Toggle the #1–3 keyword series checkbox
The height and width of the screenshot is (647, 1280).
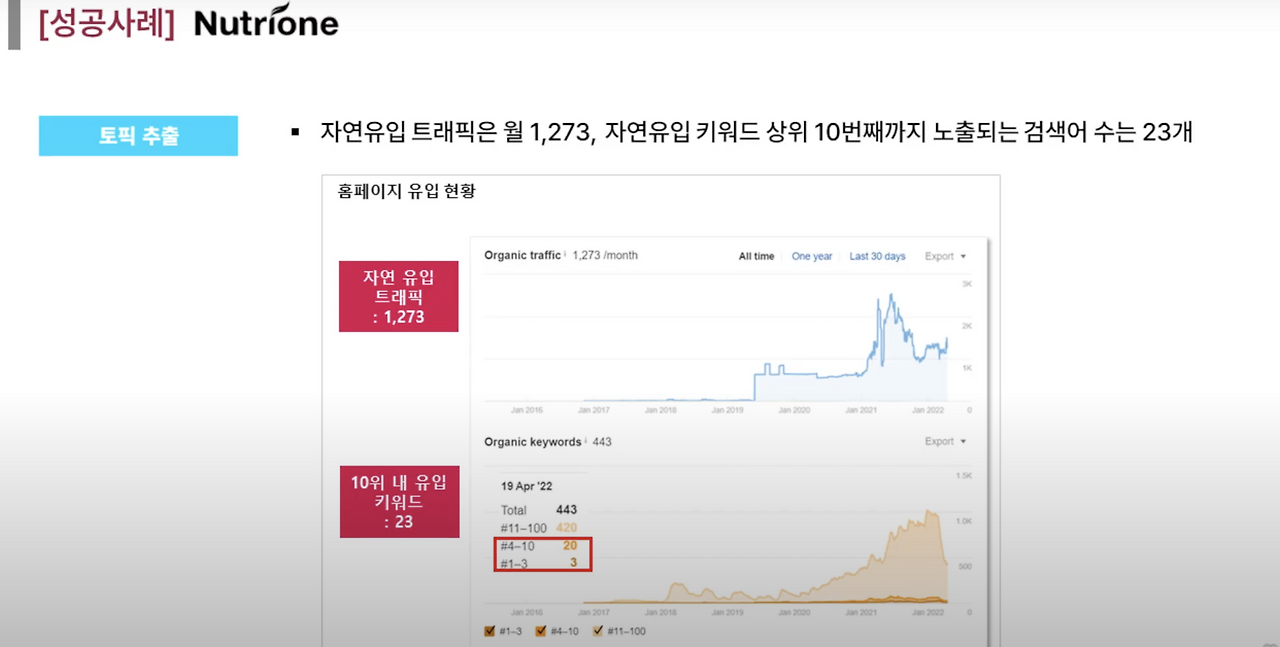tap(490, 631)
